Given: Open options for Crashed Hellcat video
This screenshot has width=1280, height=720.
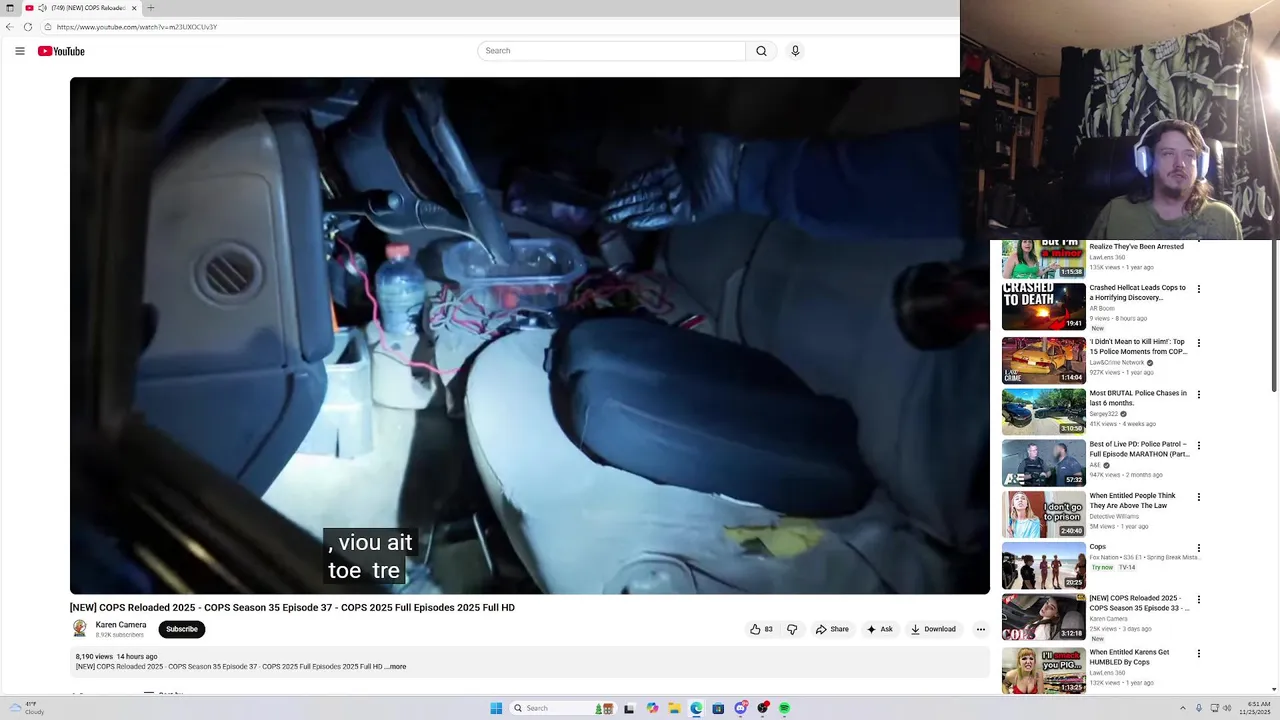Looking at the screenshot, I should 1199,289.
